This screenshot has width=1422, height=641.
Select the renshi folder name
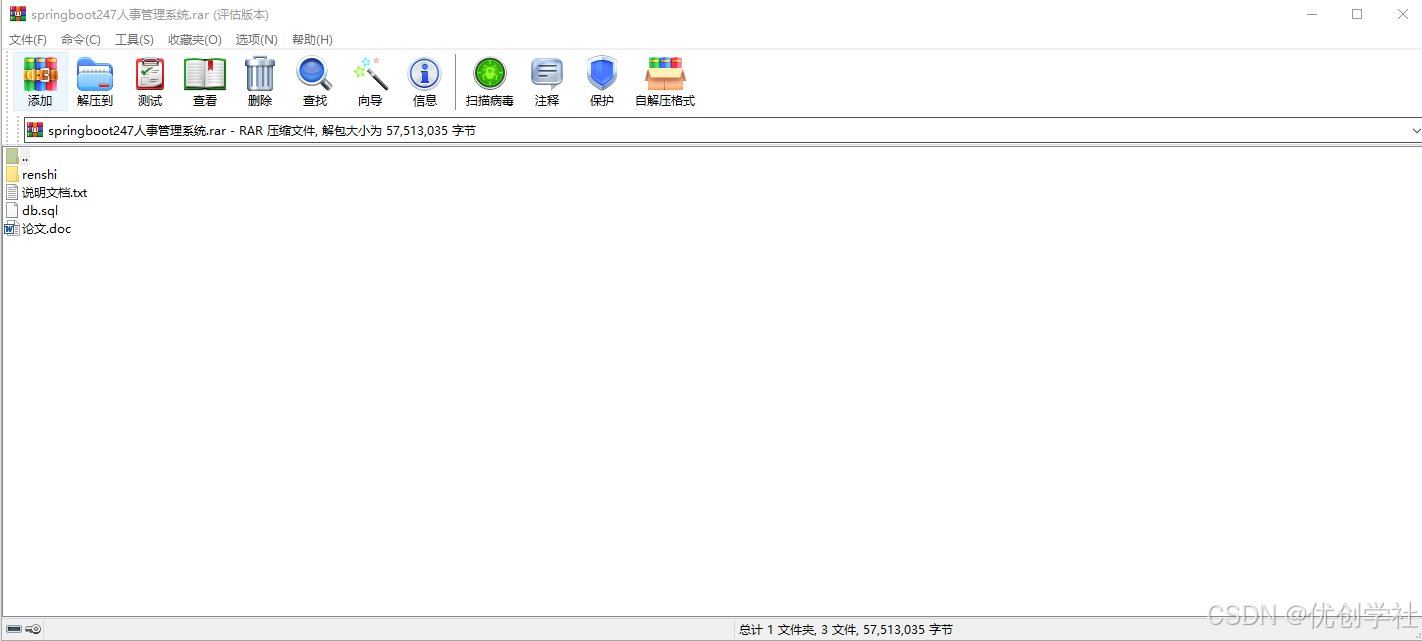[40, 174]
